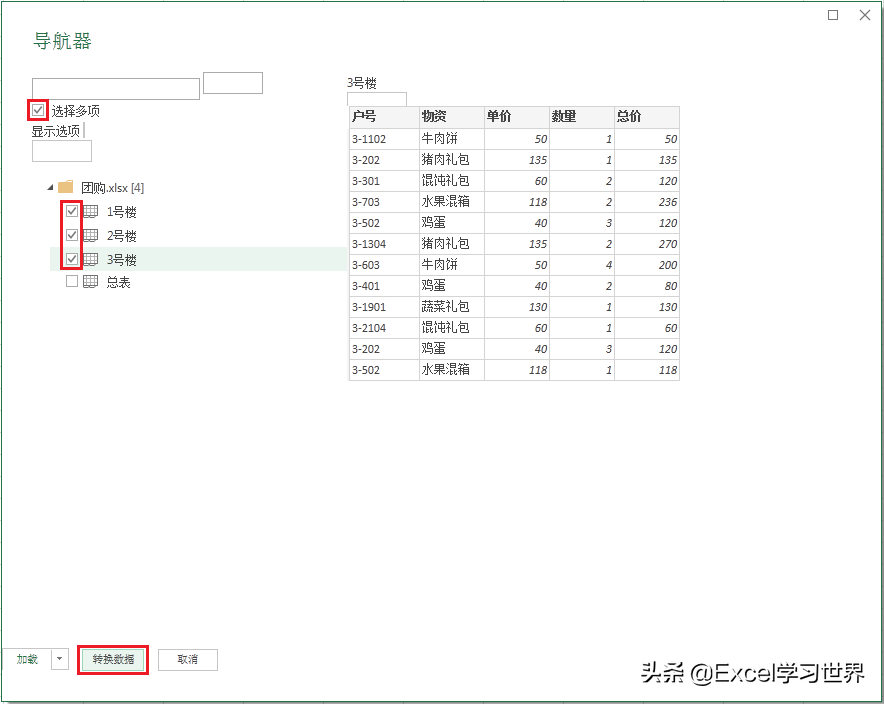This screenshot has height=704, width=884.
Task: Click the table icon beside 3号楼
Action: (91, 259)
